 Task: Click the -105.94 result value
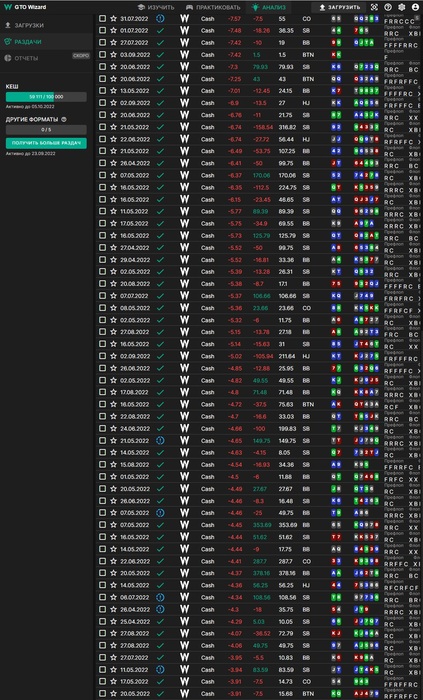tap(262, 356)
